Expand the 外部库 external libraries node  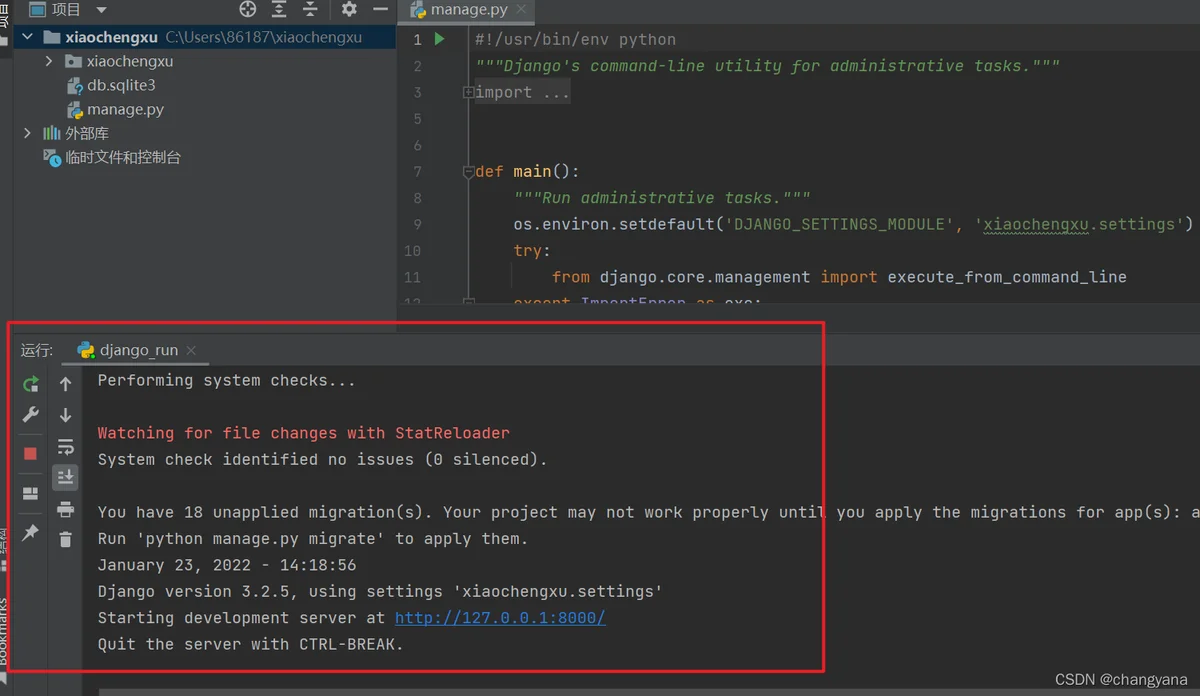(x=28, y=133)
